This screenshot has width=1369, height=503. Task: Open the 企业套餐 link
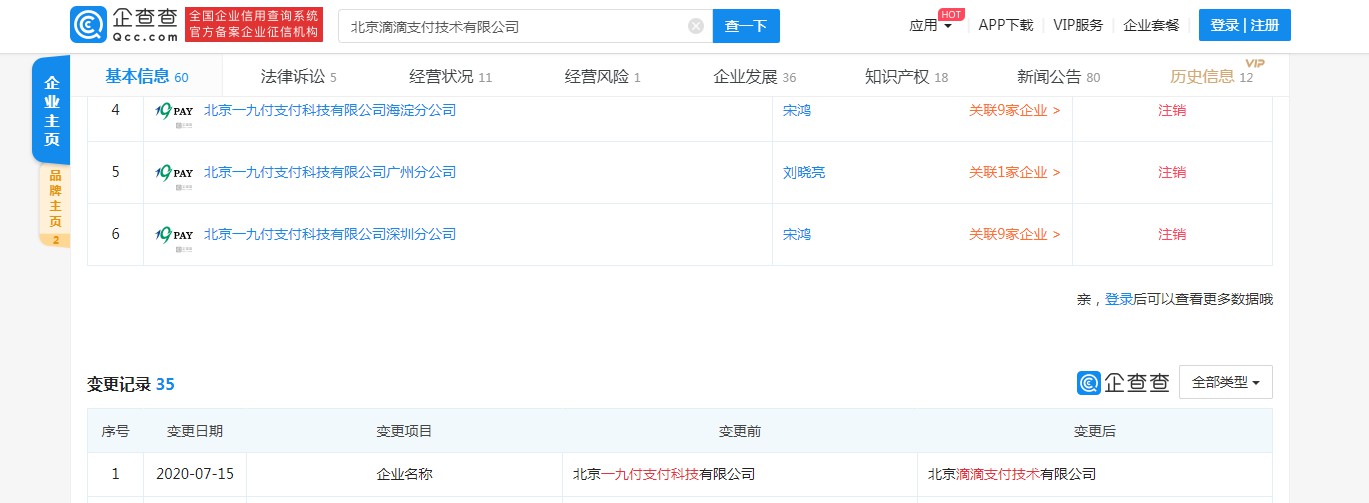1151,26
